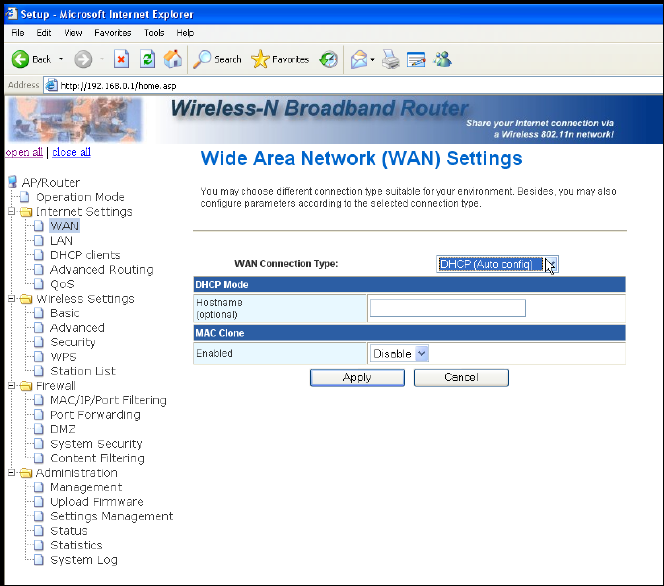
Task: Open the System Log page
Action: click(x=84, y=560)
